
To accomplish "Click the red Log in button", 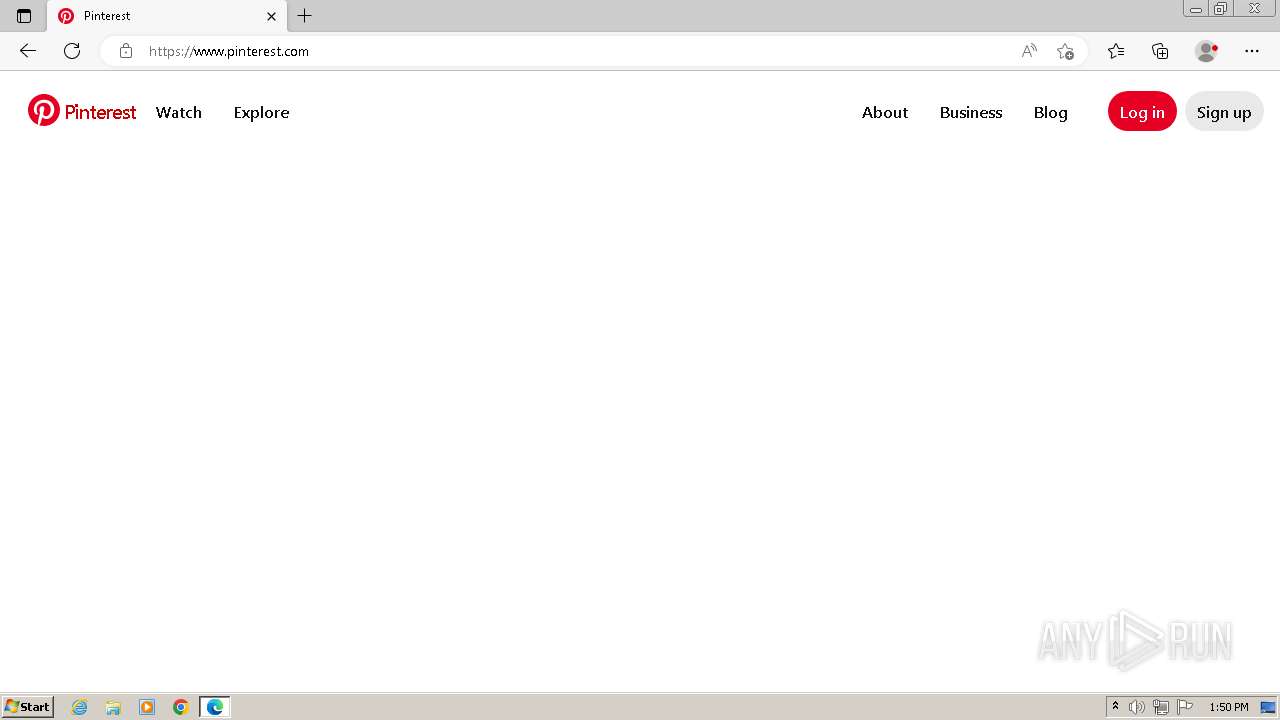I will 1142,112.
